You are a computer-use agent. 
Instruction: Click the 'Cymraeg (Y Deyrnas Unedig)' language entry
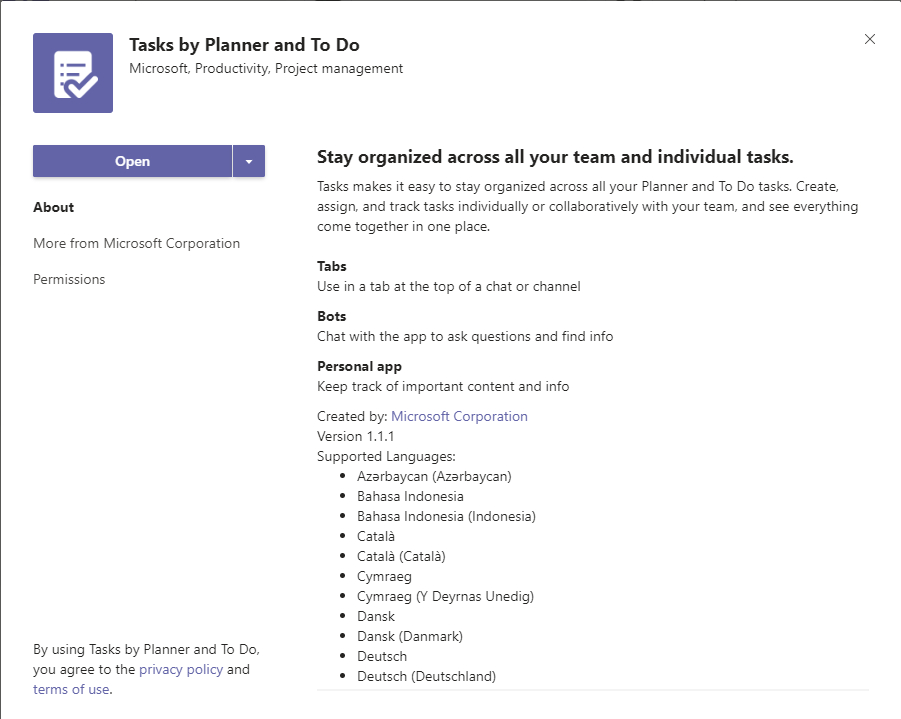[445, 597]
